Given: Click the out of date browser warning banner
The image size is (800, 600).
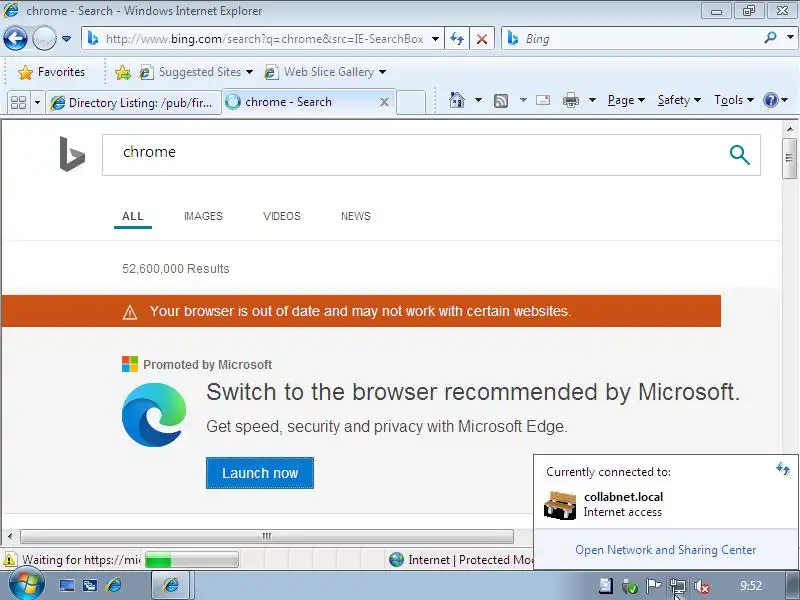Looking at the screenshot, I should [361, 311].
